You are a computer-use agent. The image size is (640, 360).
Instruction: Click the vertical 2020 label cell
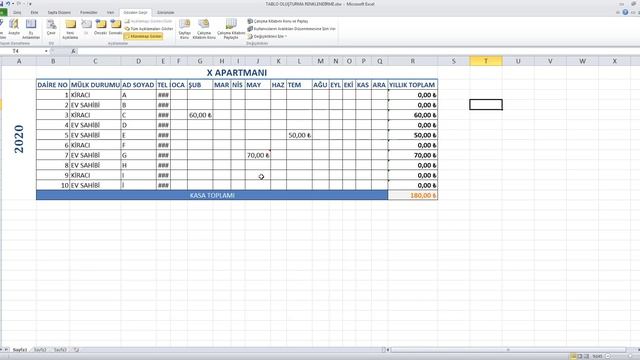point(19,139)
